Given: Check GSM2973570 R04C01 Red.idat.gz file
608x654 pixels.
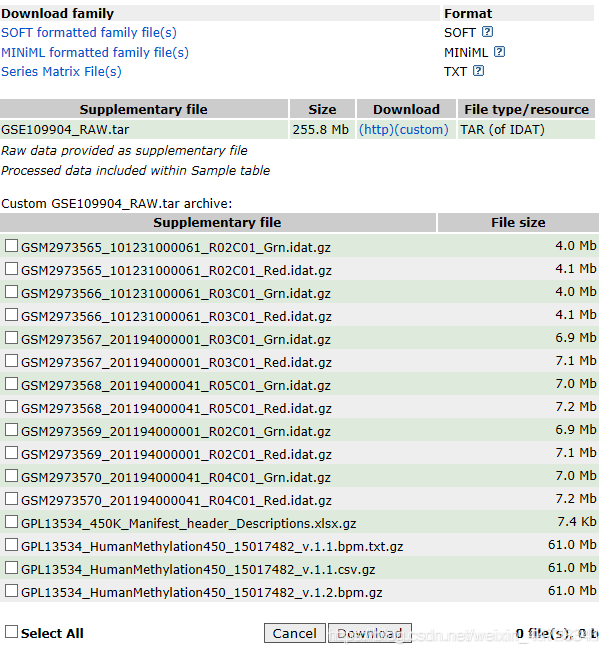Looking at the screenshot, I should coord(11,498).
